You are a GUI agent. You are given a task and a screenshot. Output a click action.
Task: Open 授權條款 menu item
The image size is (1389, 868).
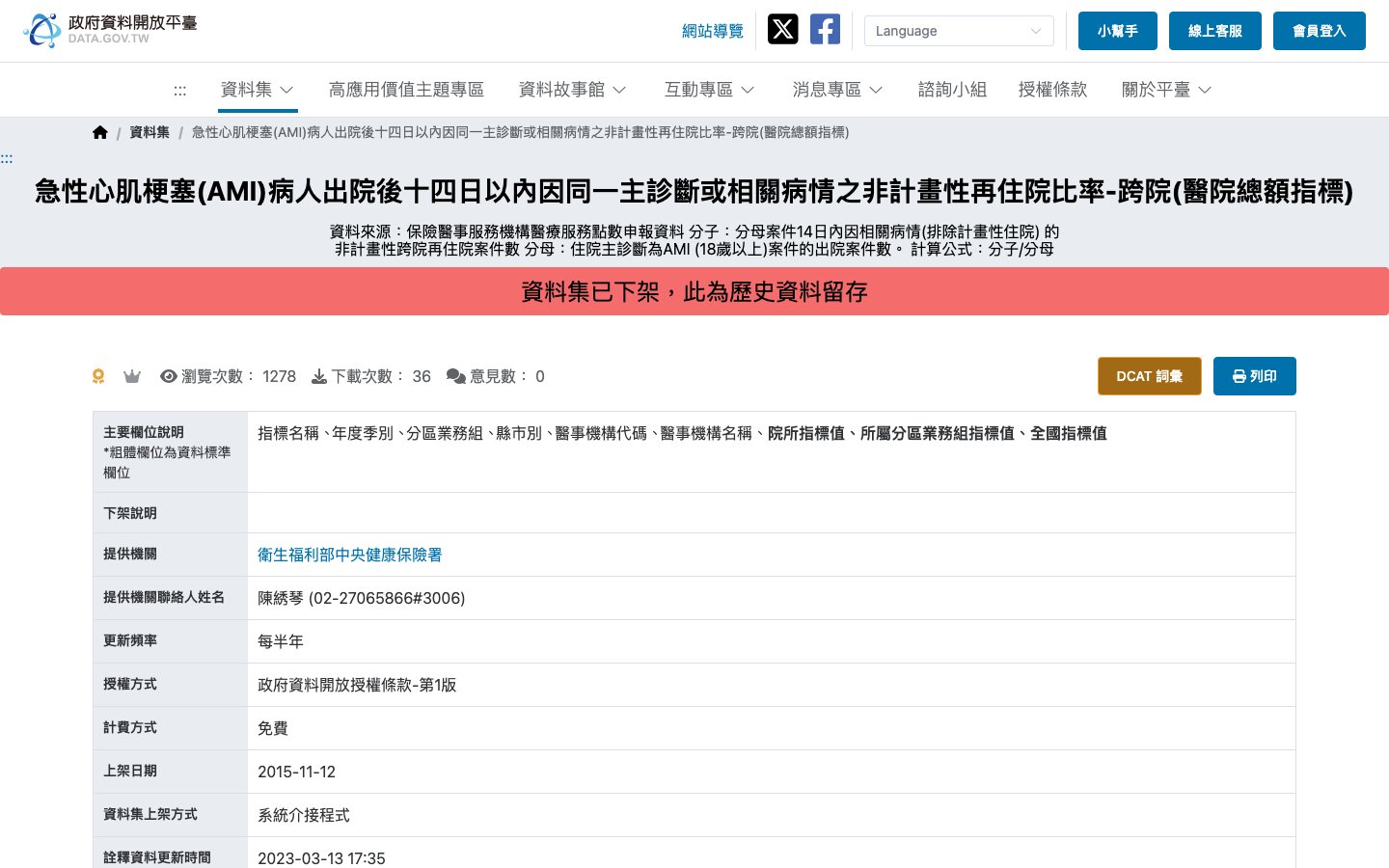click(x=1052, y=90)
